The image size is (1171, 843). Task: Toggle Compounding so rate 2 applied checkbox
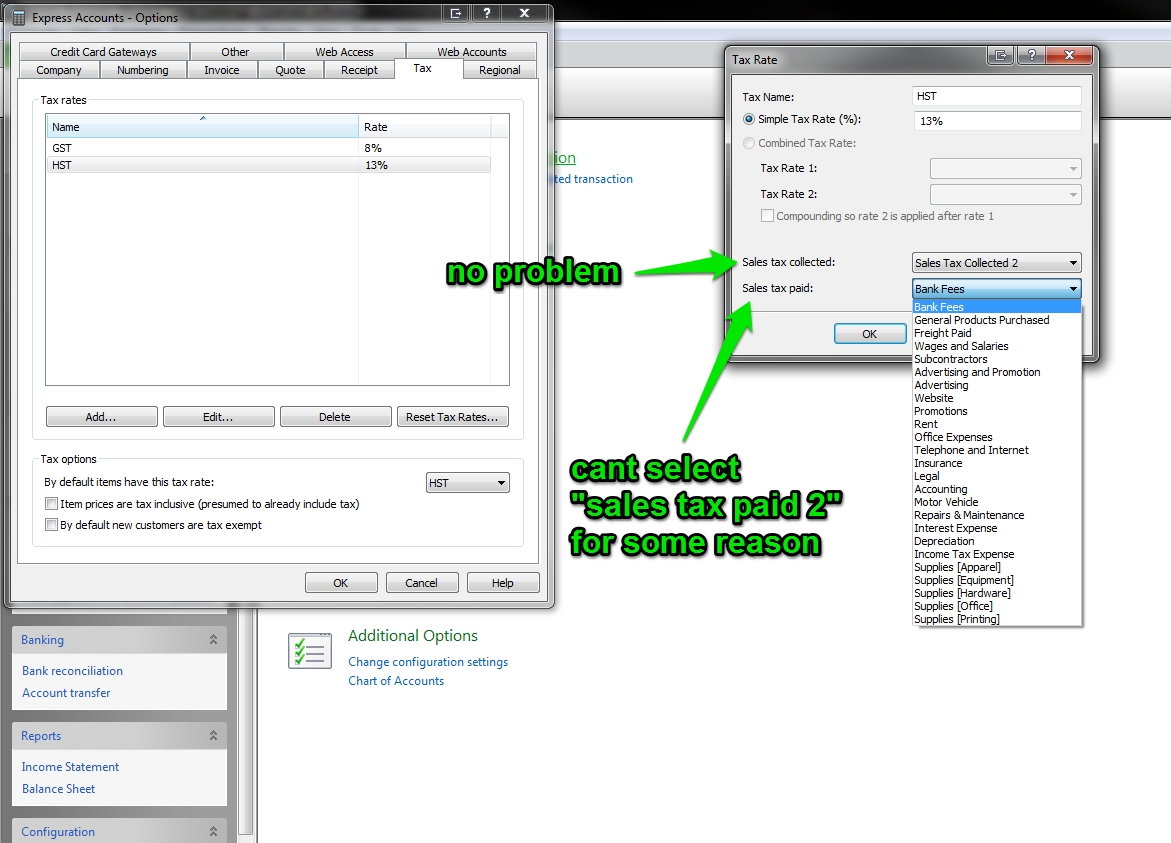[767, 216]
